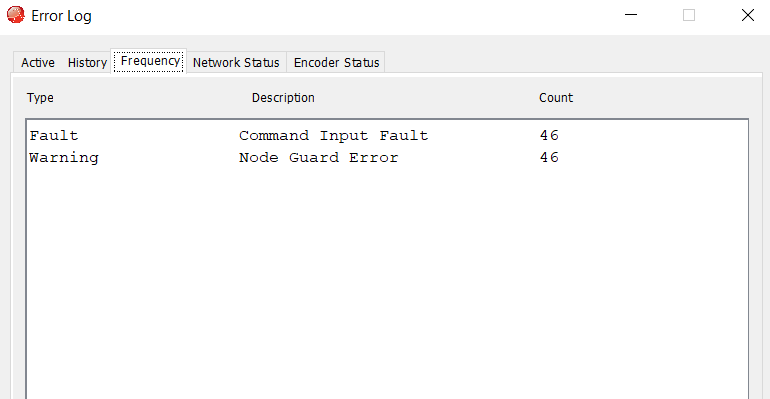Select the Command Input Fault description
Viewport: 770px width, 399px height.
click(x=333, y=135)
